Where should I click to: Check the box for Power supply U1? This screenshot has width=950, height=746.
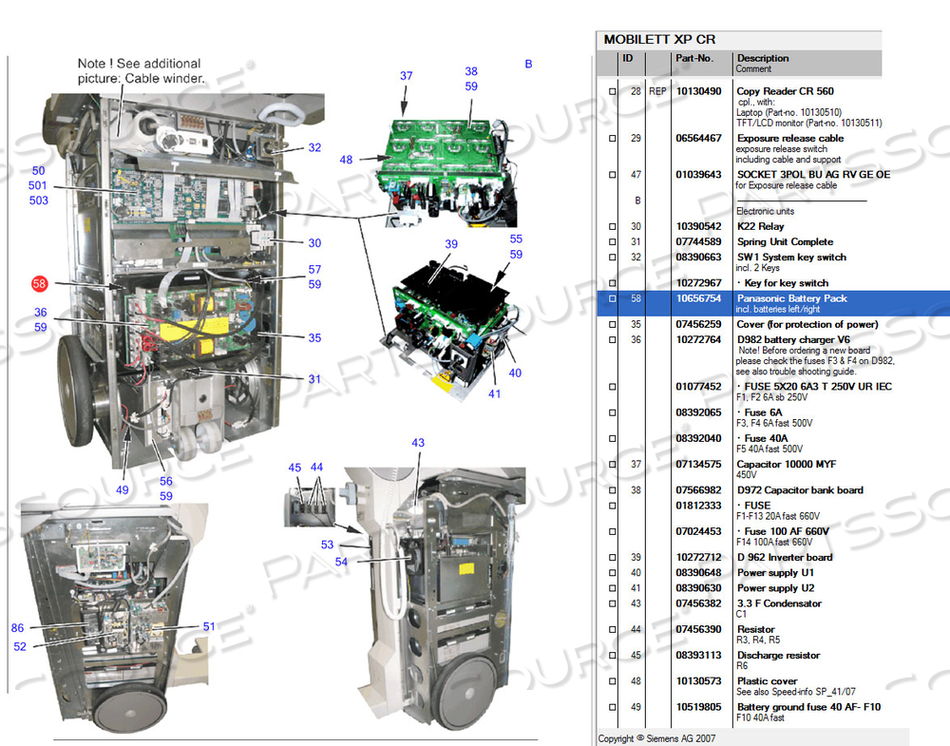point(613,573)
